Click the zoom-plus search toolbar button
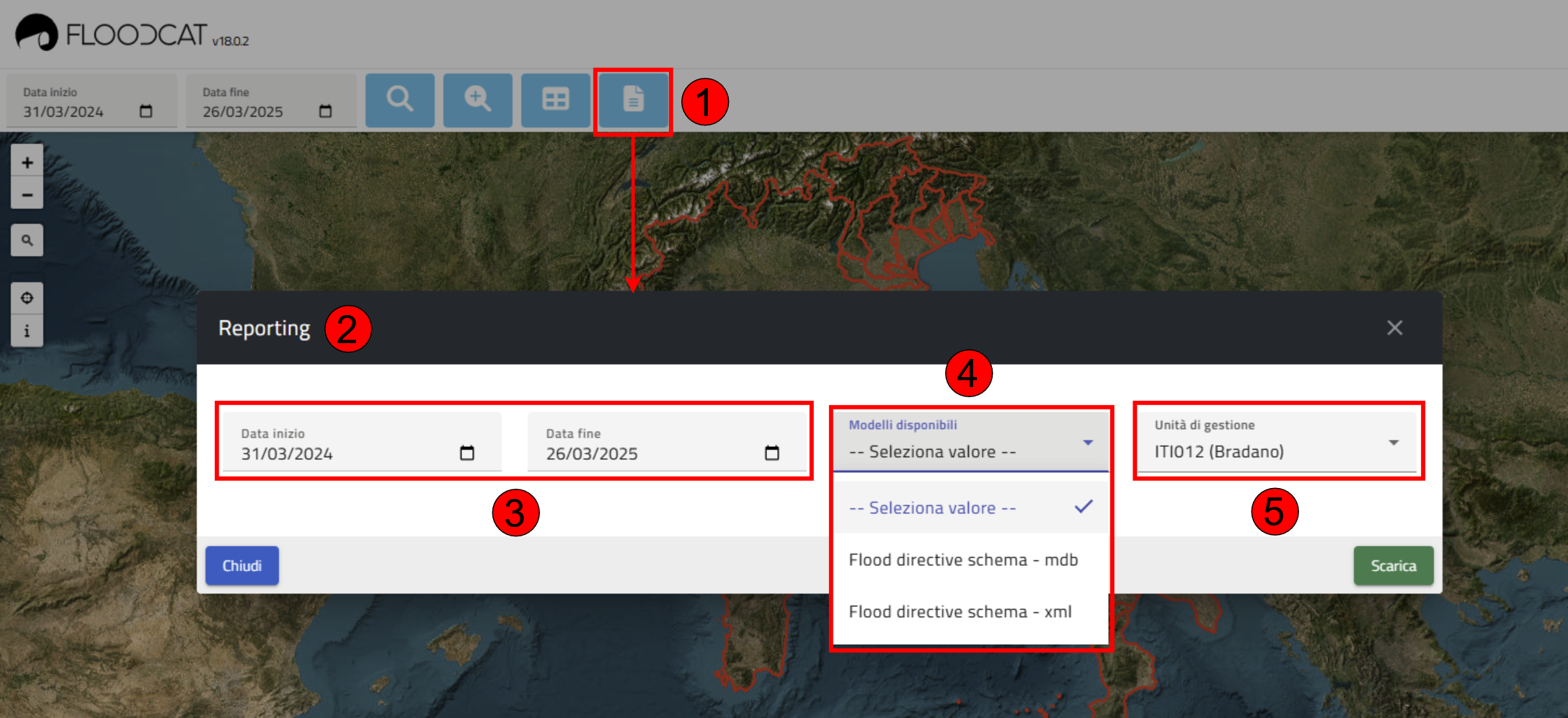 (477, 99)
